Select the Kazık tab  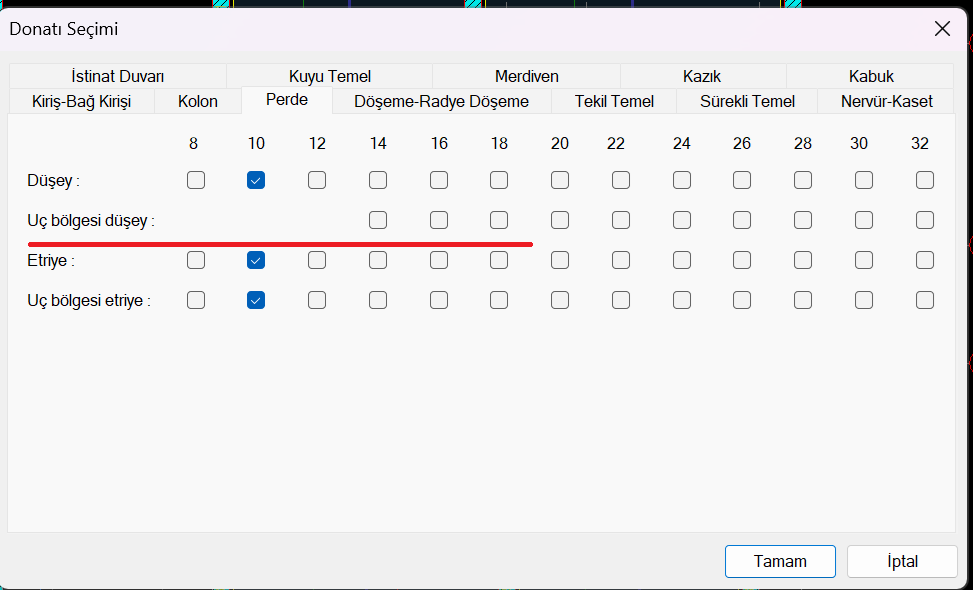click(702, 76)
